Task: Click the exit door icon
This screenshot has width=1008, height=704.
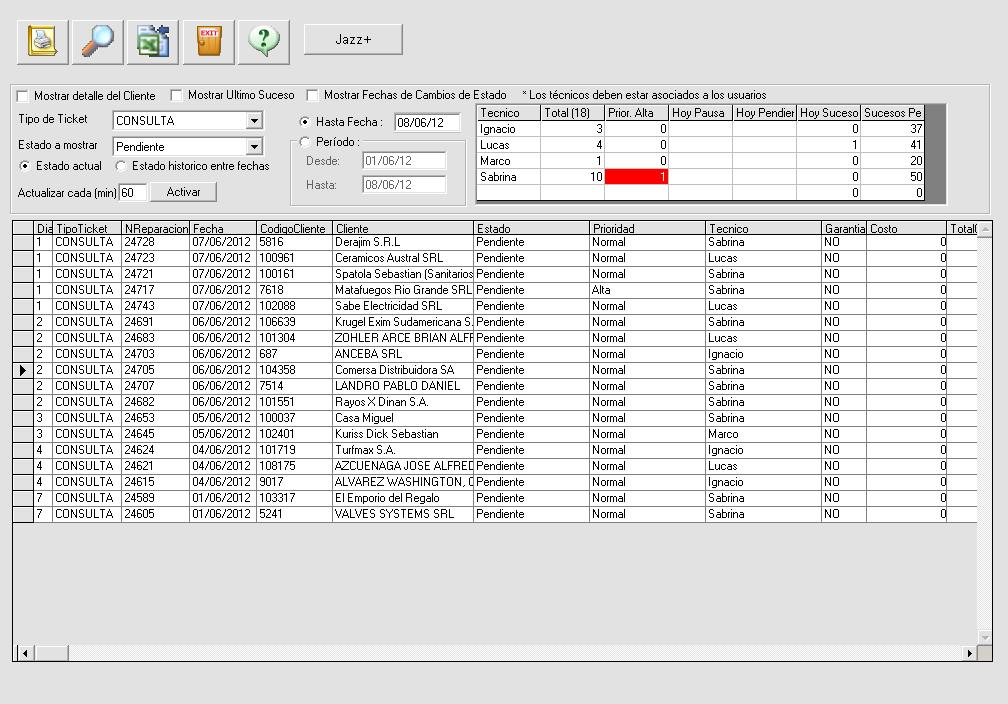Action: pyautogui.click(x=208, y=41)
